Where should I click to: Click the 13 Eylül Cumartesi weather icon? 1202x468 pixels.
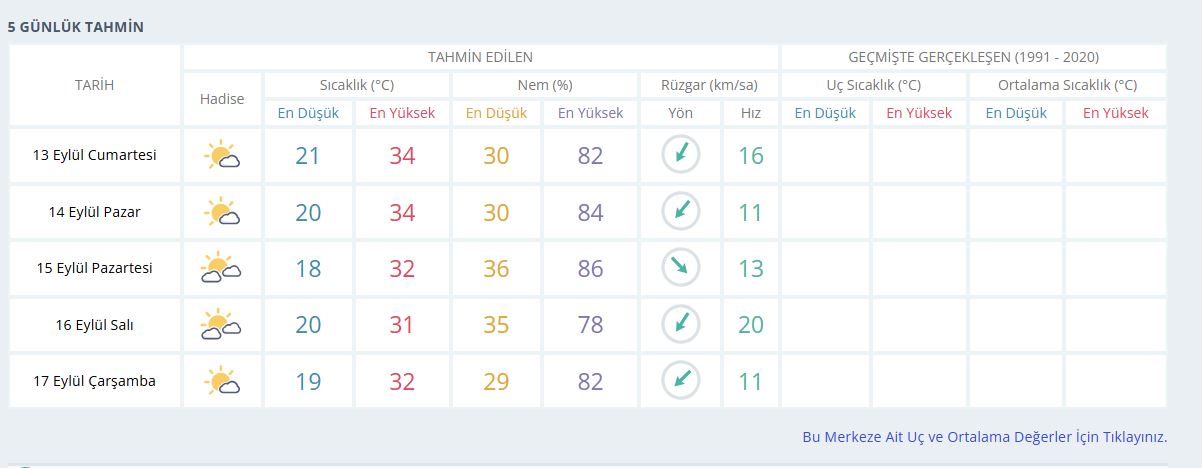click(x=221, y=156)
